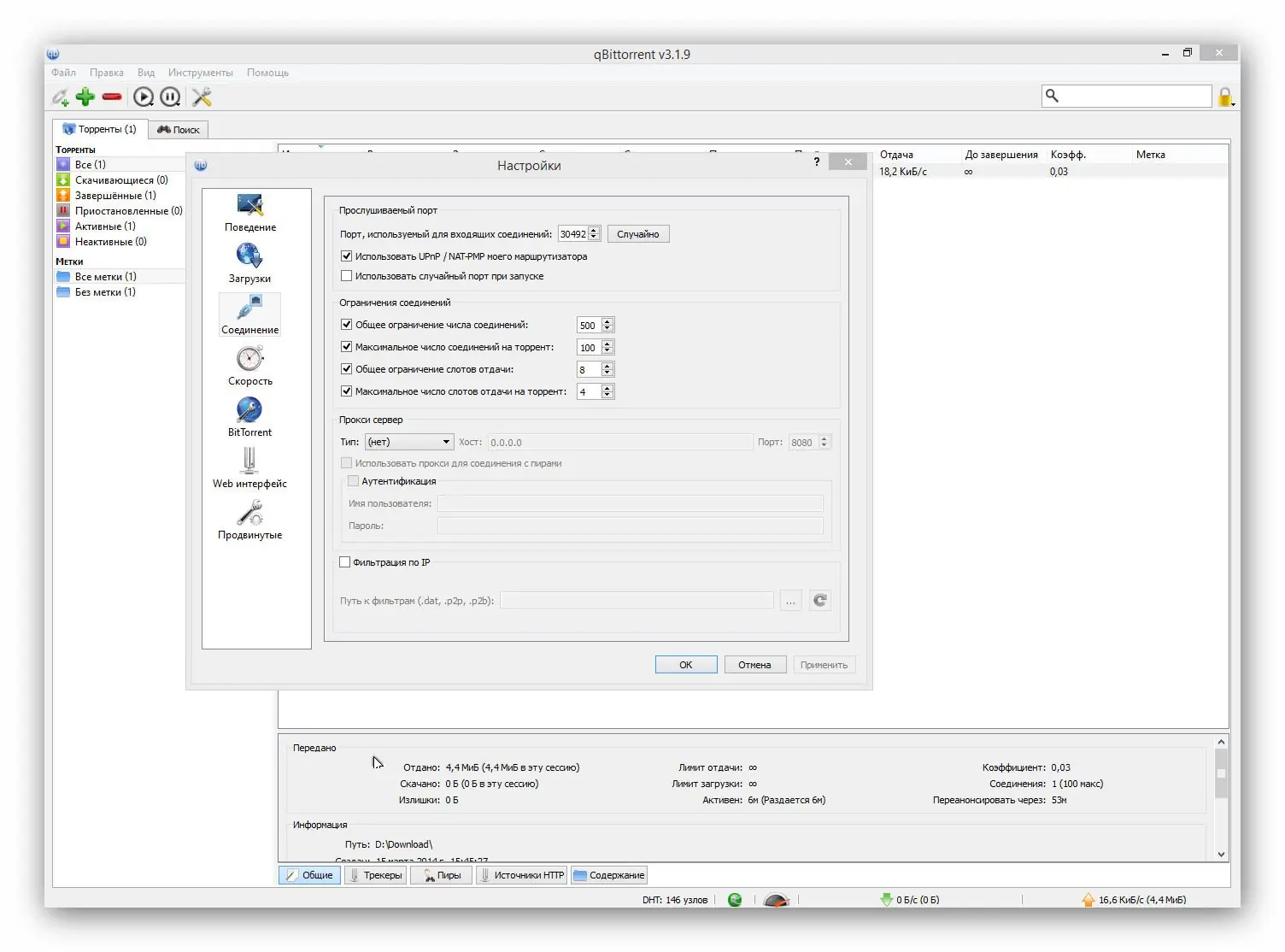
Task: Open the Источники HTTP tab
Action: tap(521, 875)
